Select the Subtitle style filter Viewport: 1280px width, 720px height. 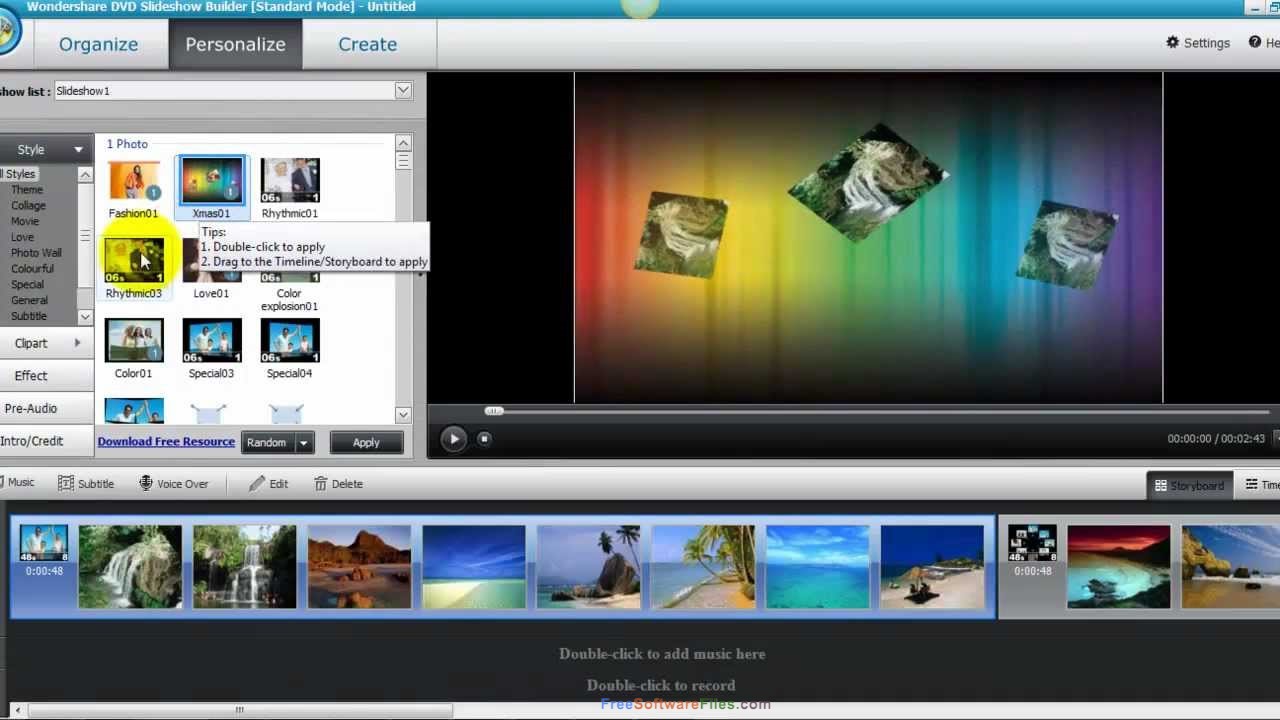(x=29, y=317)
